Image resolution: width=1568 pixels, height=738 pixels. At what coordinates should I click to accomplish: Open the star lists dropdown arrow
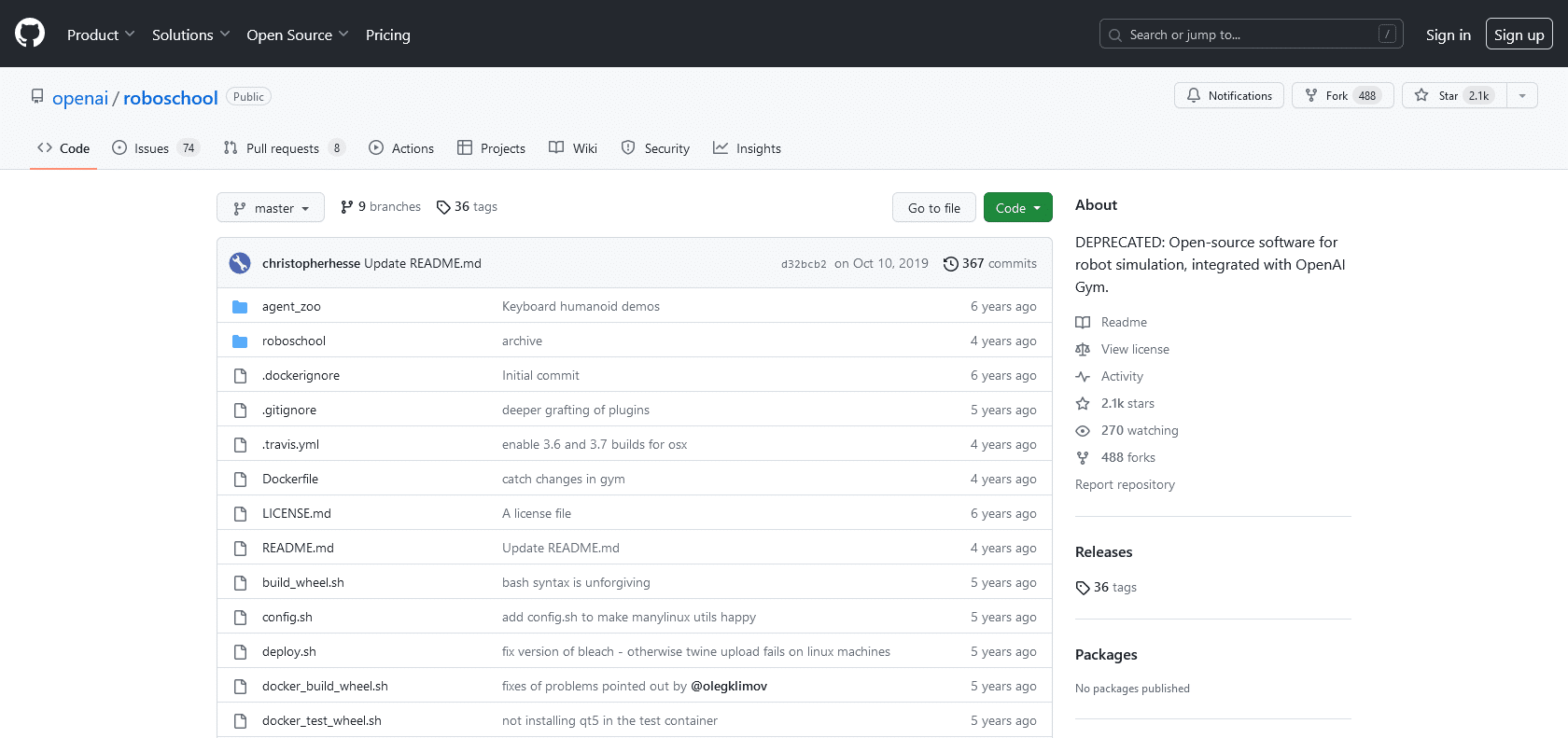[x=1522, y=95]
